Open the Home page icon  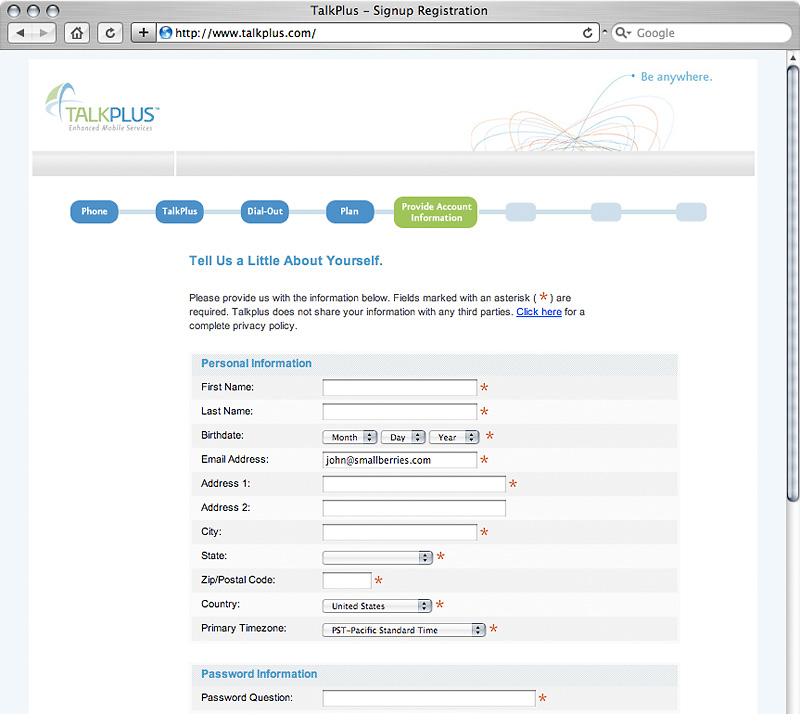[77, 33]
